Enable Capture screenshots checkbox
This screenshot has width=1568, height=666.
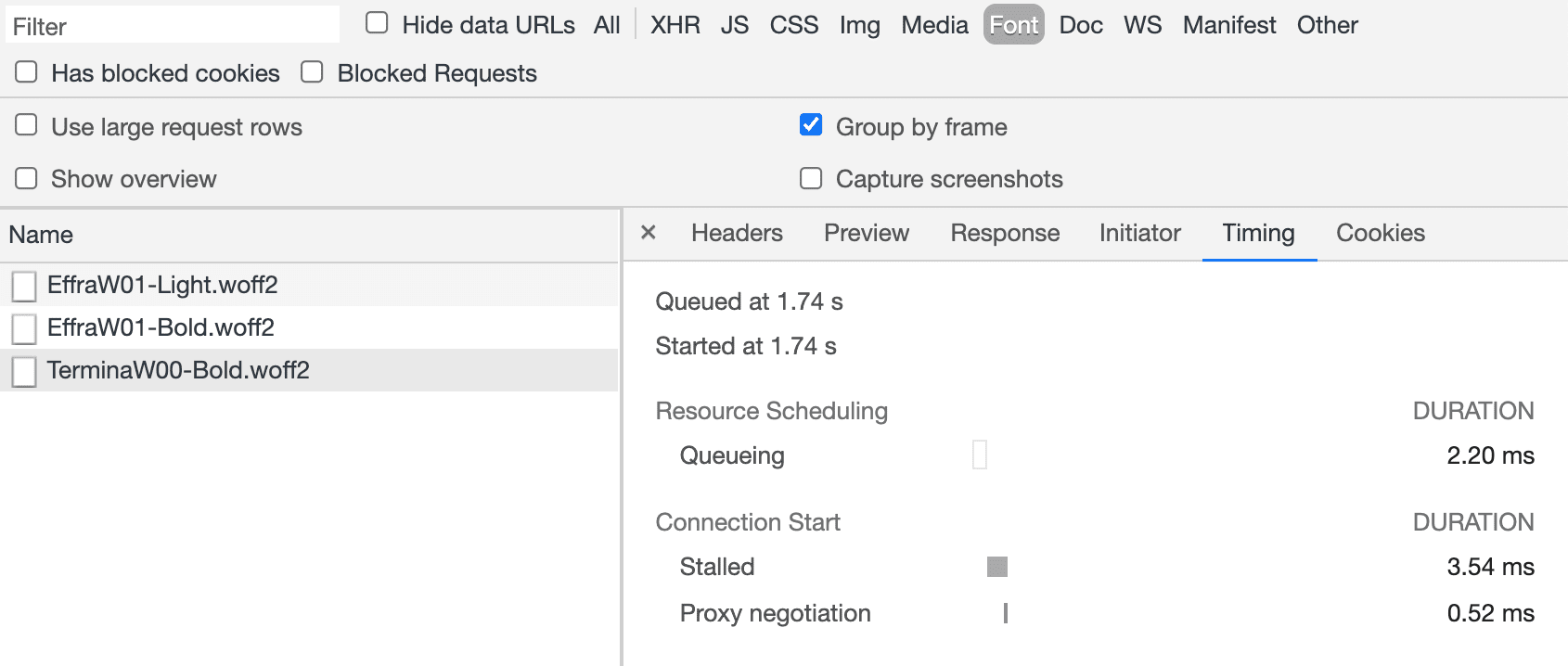click(x=811, y=178)
